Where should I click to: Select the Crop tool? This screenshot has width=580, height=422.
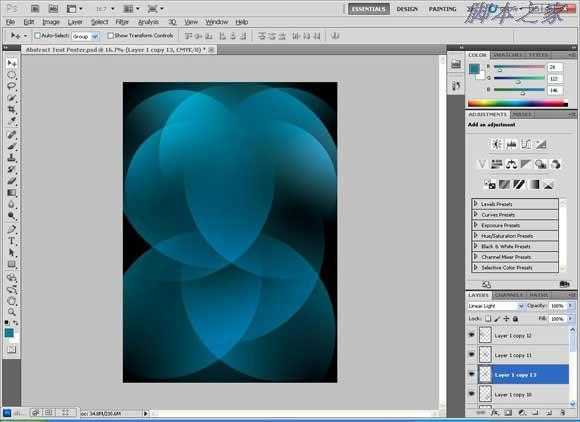11,110
